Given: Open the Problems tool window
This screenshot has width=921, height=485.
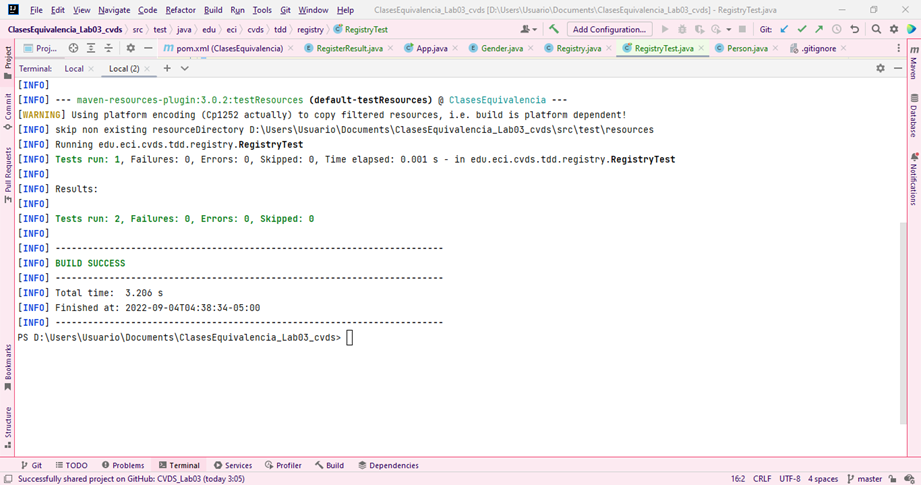Looking at the screenshot, I should tap(123, 465).
